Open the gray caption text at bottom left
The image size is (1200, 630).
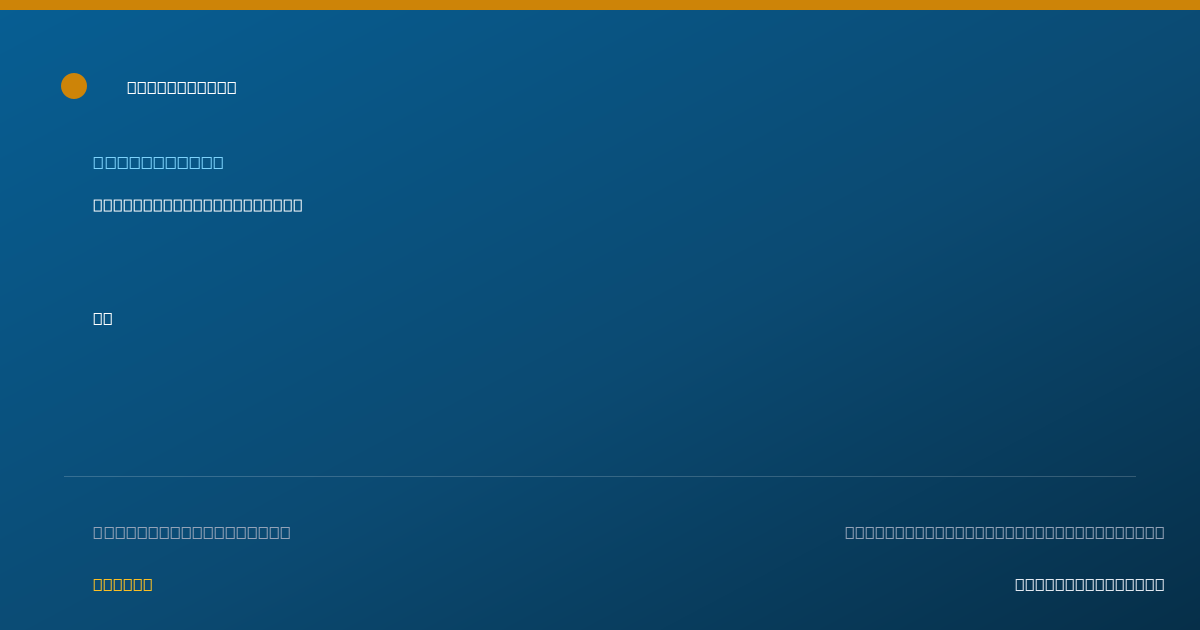point(192,532)
